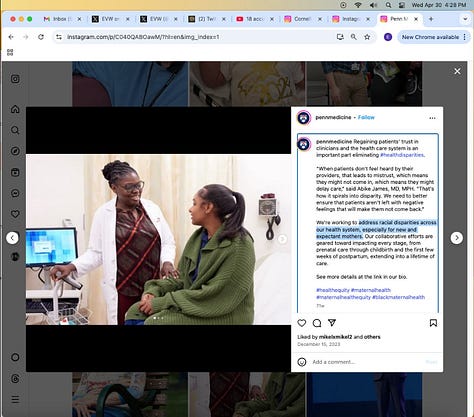
Task: Open the Explore compass icon
Action: tap(15, 151)
